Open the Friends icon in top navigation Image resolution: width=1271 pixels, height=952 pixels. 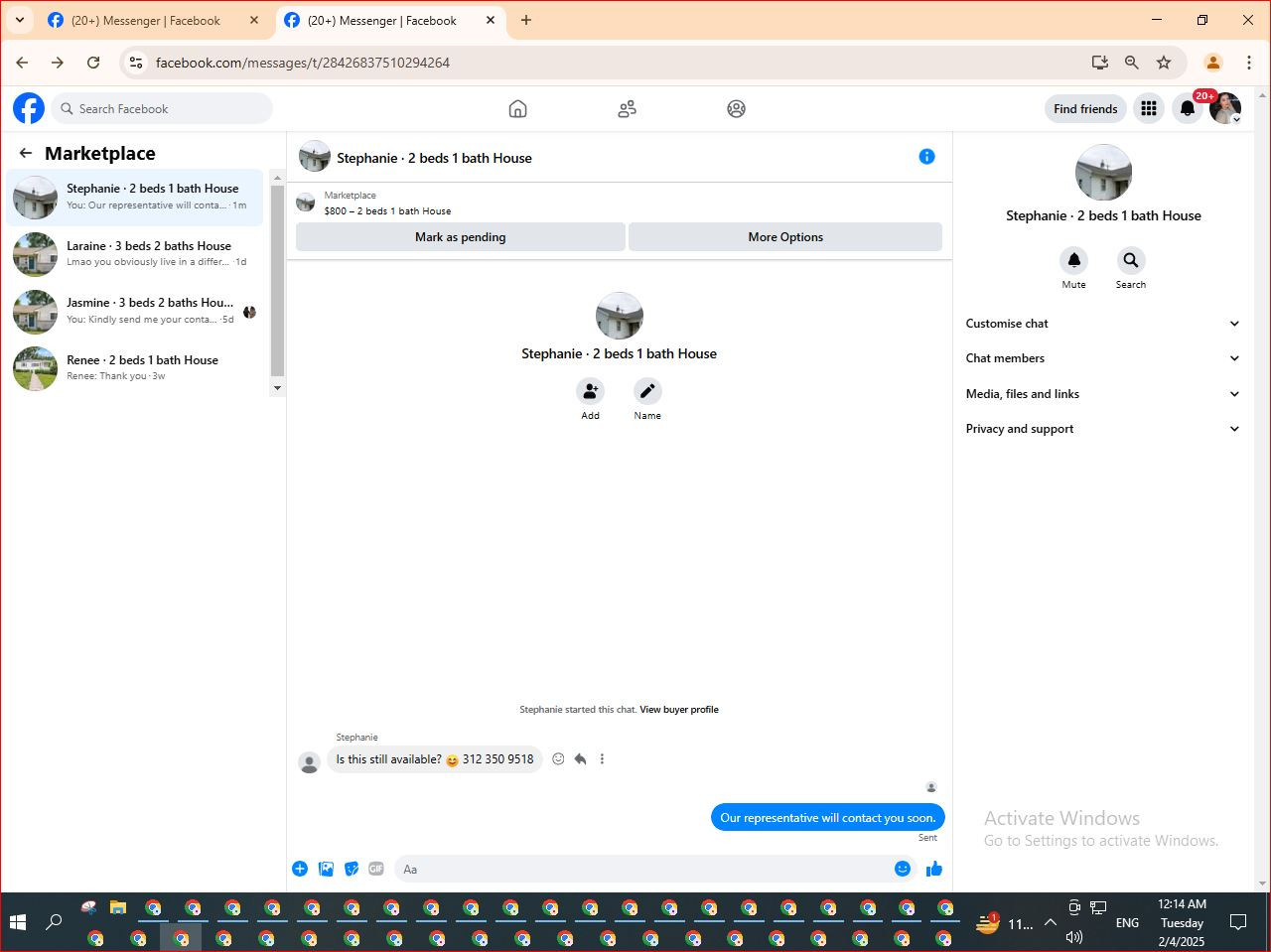tap(627, 109)
